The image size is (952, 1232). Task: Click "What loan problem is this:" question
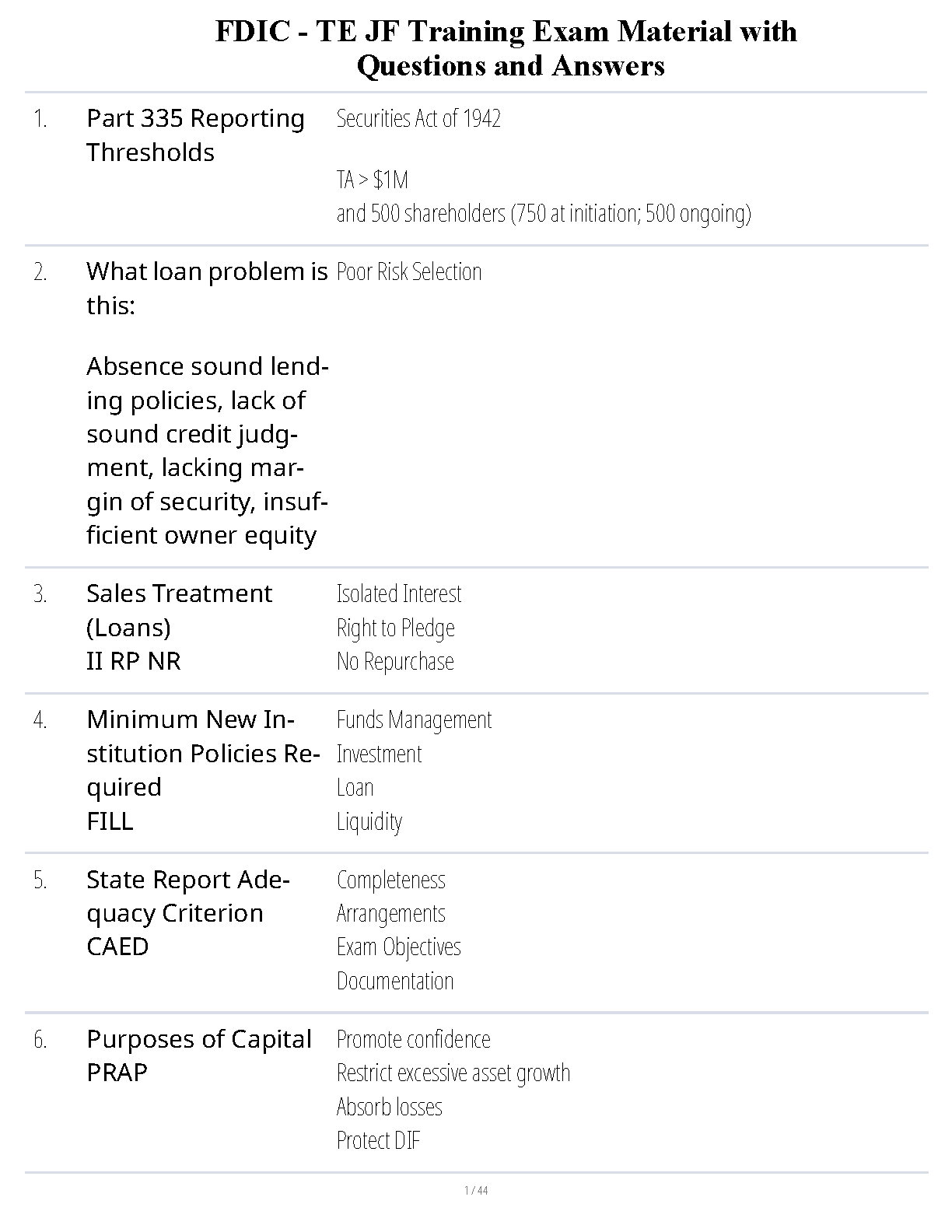pos(207,288)
